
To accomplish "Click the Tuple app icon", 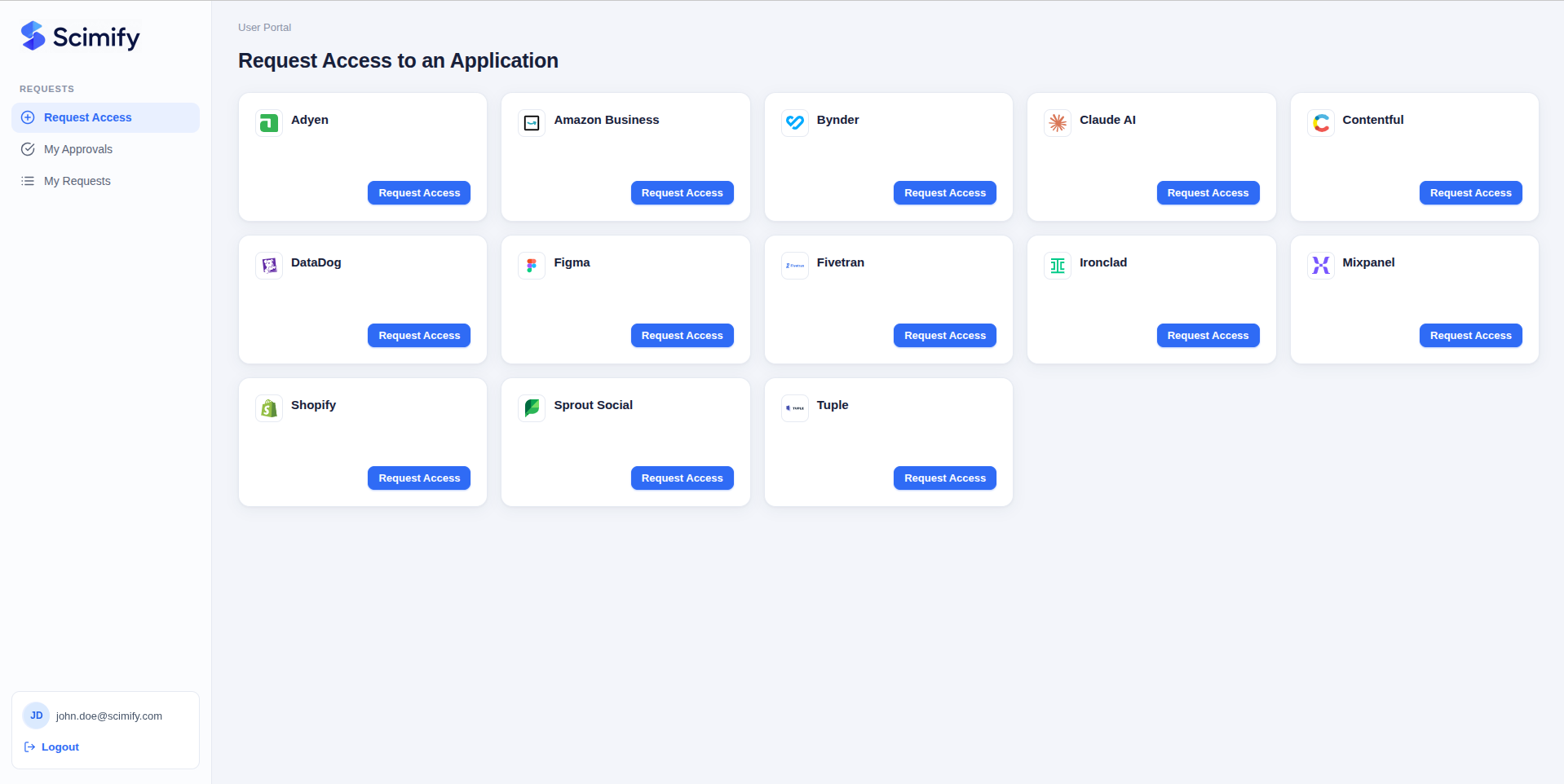I will click(795, 408).
